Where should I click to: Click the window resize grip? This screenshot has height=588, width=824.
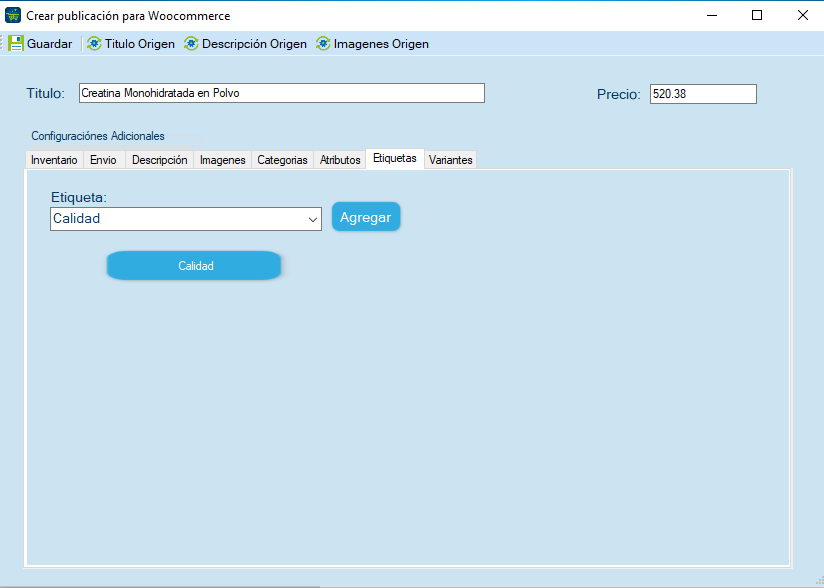[x=819, y=583]
